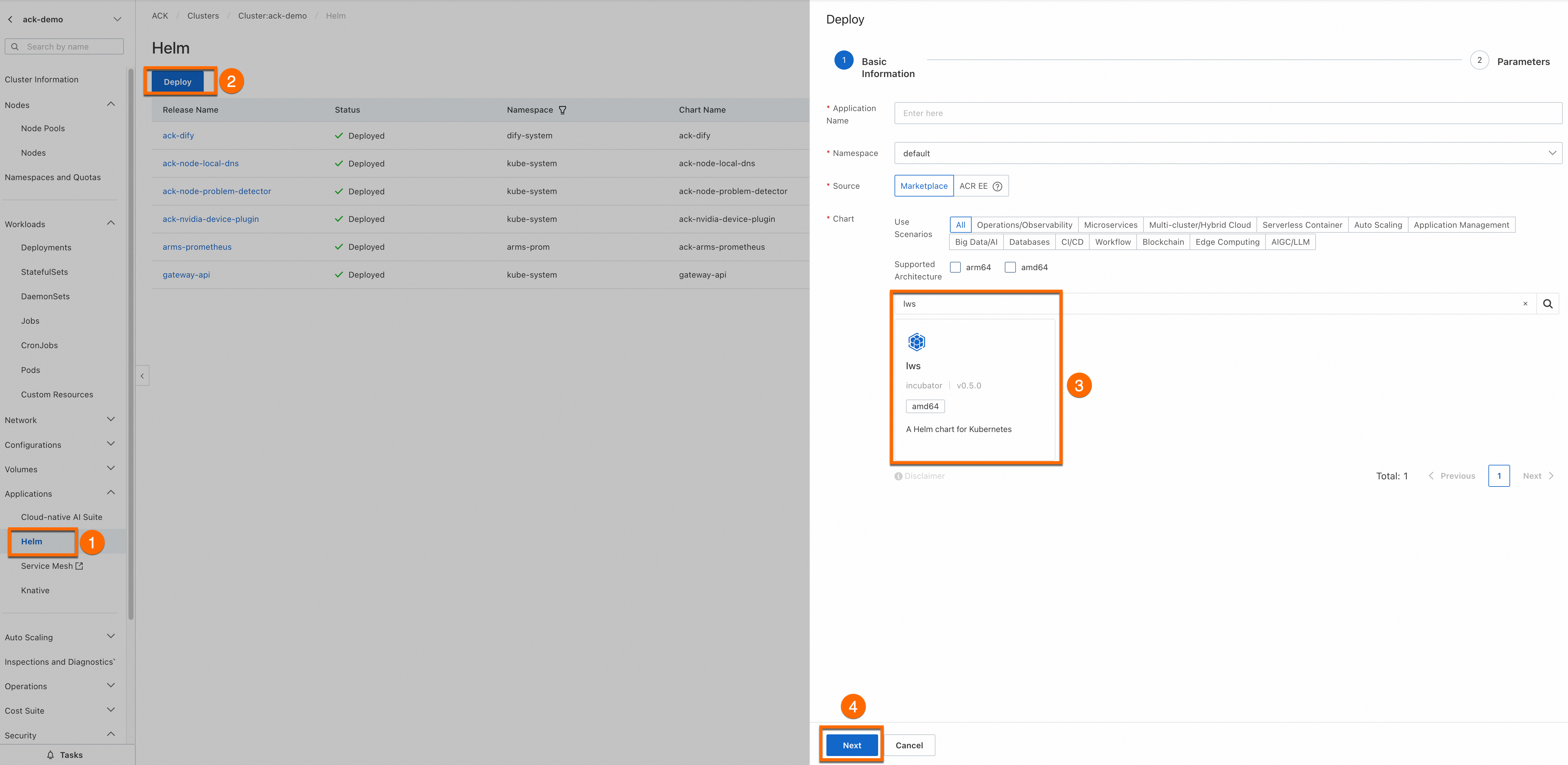
Task: Click the Namespace column filter icon
Action: (x=562, y=110)
